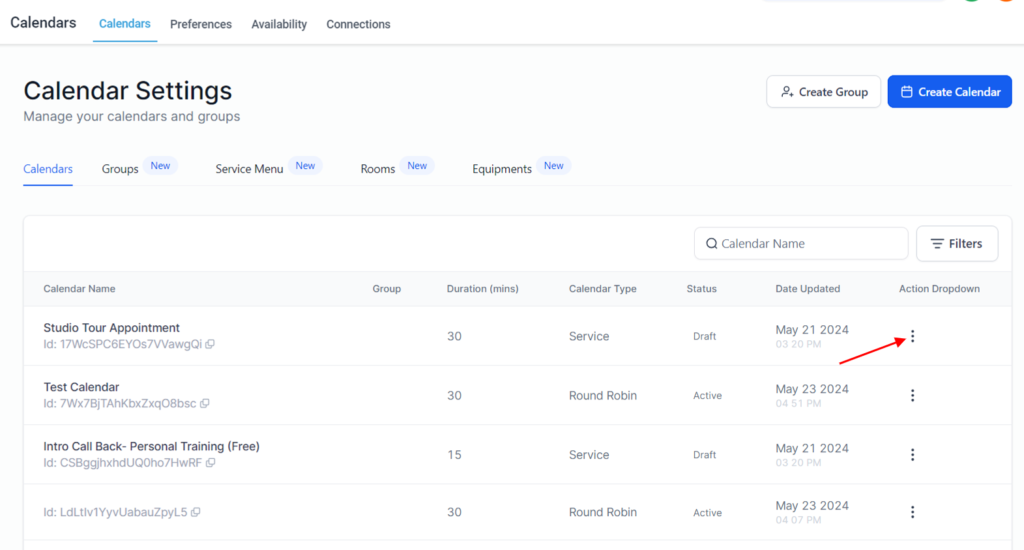This screenshot has height=550, width=1024.
Task: Copy the Studio Tour Appointment calendar ID
Action: point(210,344)
